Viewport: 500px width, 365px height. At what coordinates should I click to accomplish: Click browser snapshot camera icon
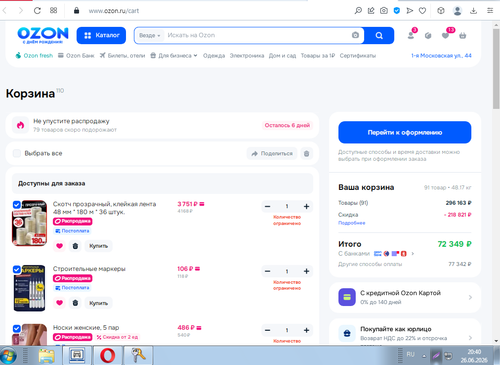point(384,11)
